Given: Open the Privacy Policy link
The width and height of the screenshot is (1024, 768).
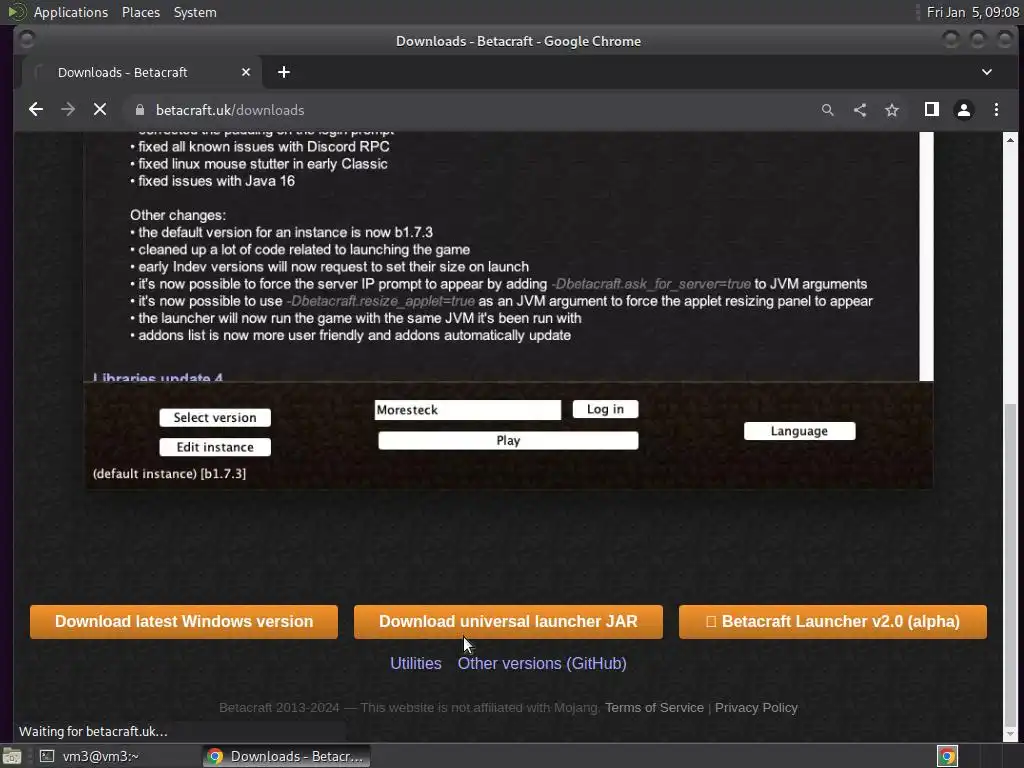Looking at the screenshot, I should coord(756,707).
